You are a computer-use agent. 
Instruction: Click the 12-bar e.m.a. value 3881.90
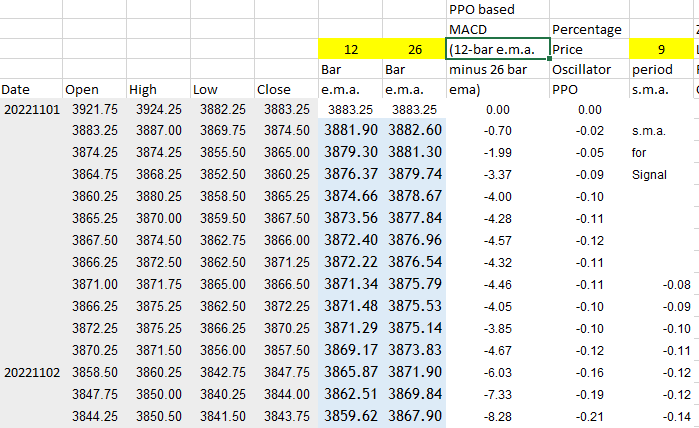coord(350,131)
